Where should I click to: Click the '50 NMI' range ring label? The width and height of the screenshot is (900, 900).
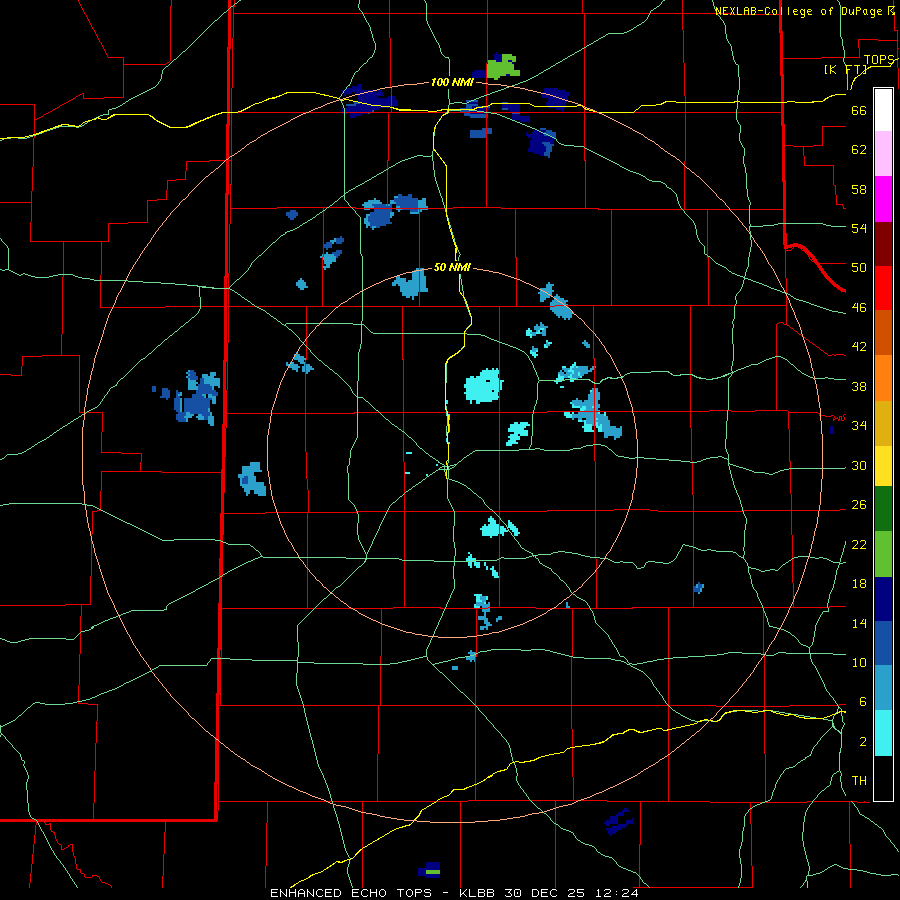(x=452, y=267)
